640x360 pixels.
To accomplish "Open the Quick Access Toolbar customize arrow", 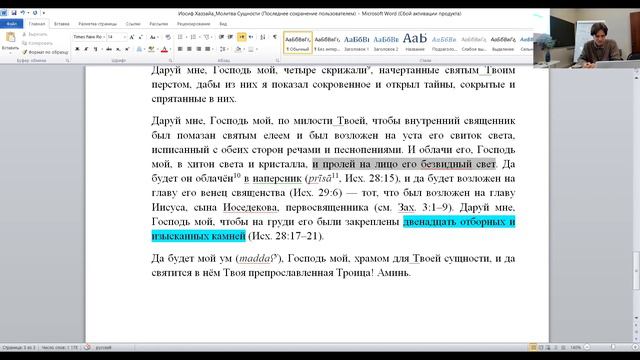I will 44,13.
